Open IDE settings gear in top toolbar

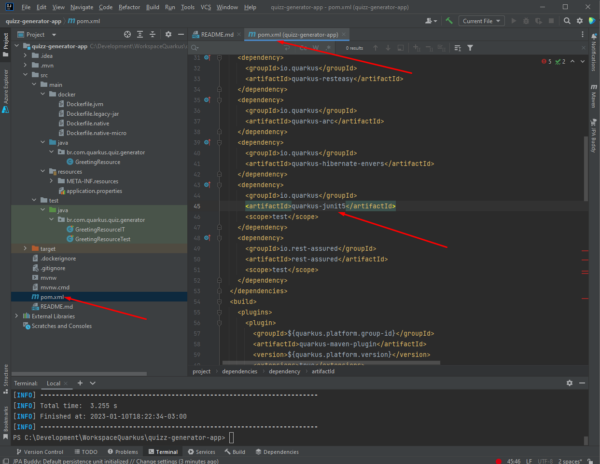click(x=580, y=21)
